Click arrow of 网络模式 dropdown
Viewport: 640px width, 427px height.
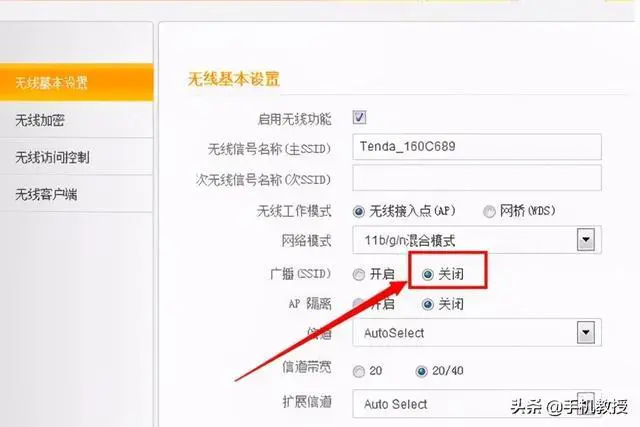point(586,239)
